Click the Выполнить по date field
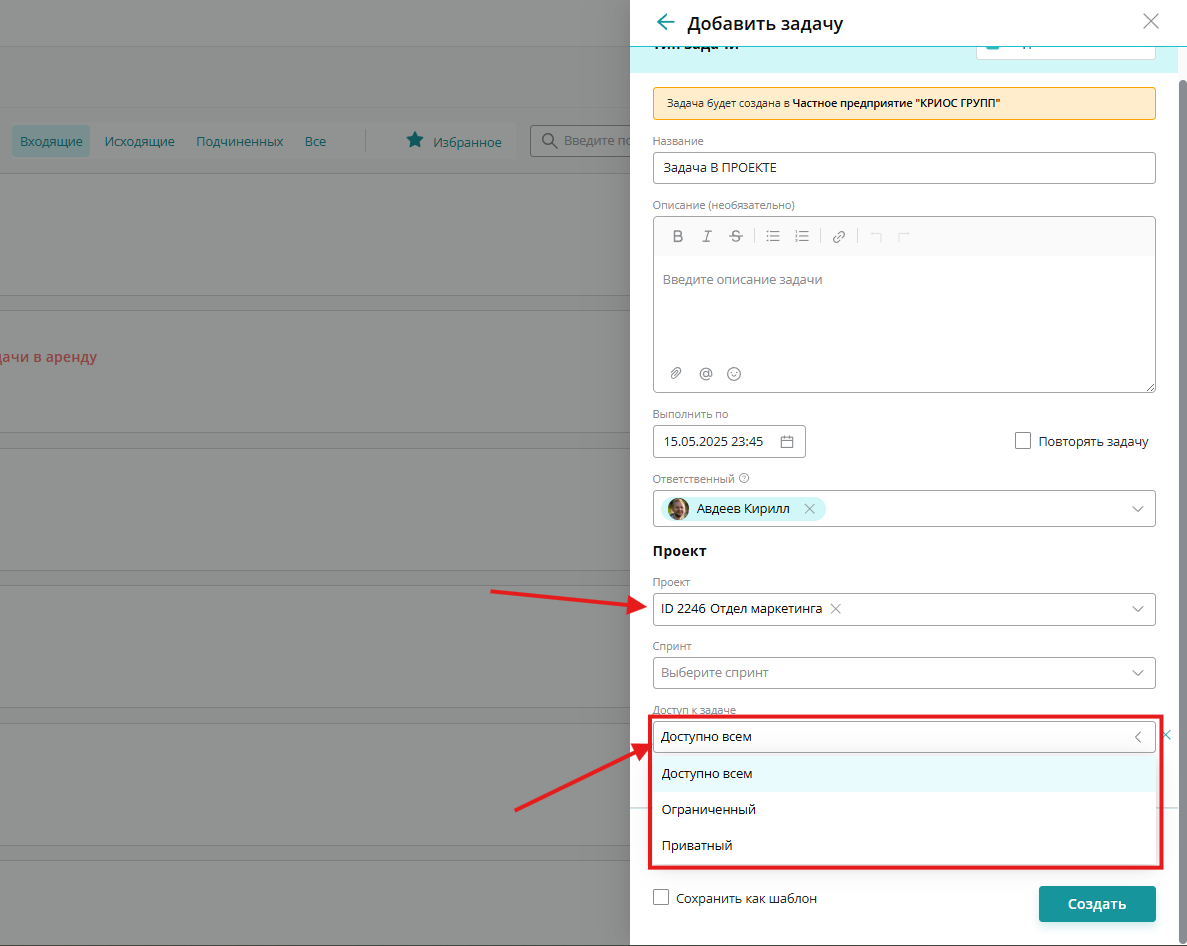 tap(729, 441)
